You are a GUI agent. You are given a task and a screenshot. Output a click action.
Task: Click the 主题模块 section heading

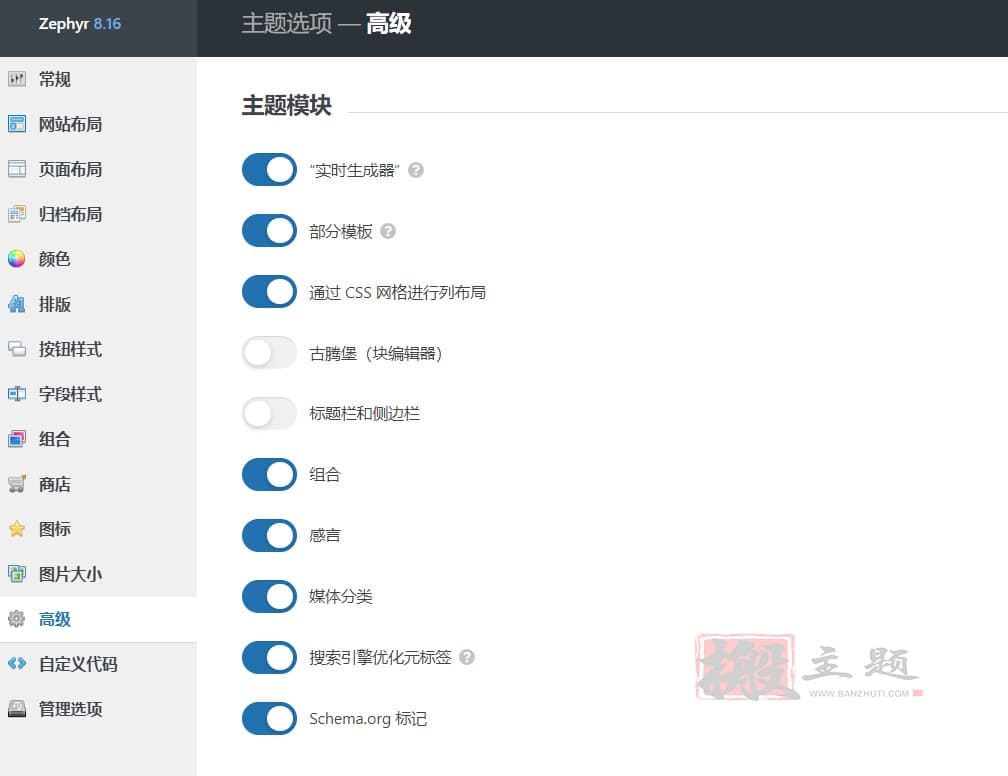click(x=287, y=105)
